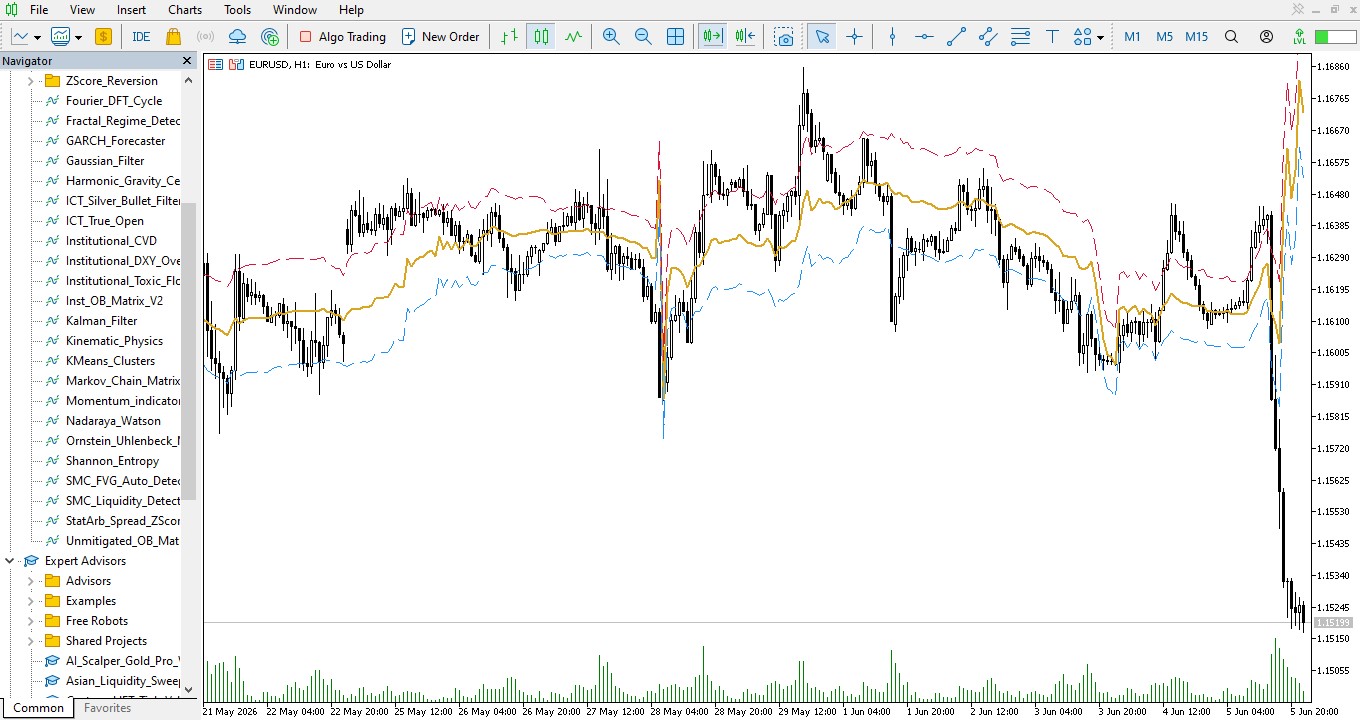Viewport: 1360px width, 720px height.
Task: Collapse the Expert Advisors tree node
Action: pos(10,561)
